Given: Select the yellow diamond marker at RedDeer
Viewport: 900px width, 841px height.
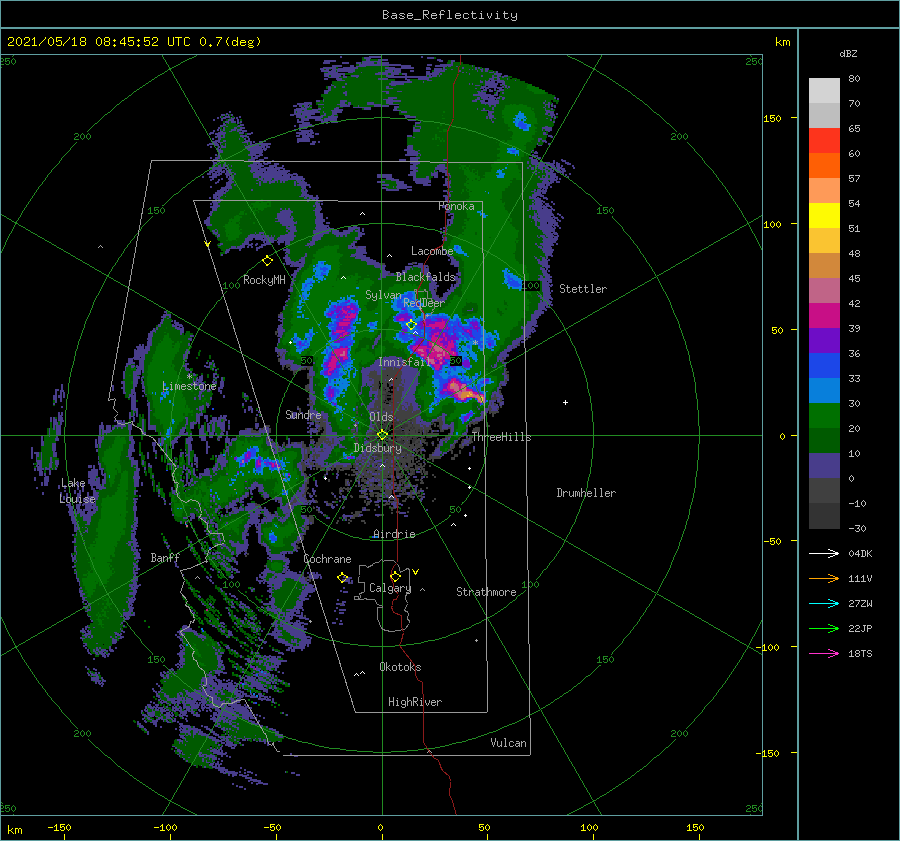Looking at the screenshot, I should tap(411, 325).
